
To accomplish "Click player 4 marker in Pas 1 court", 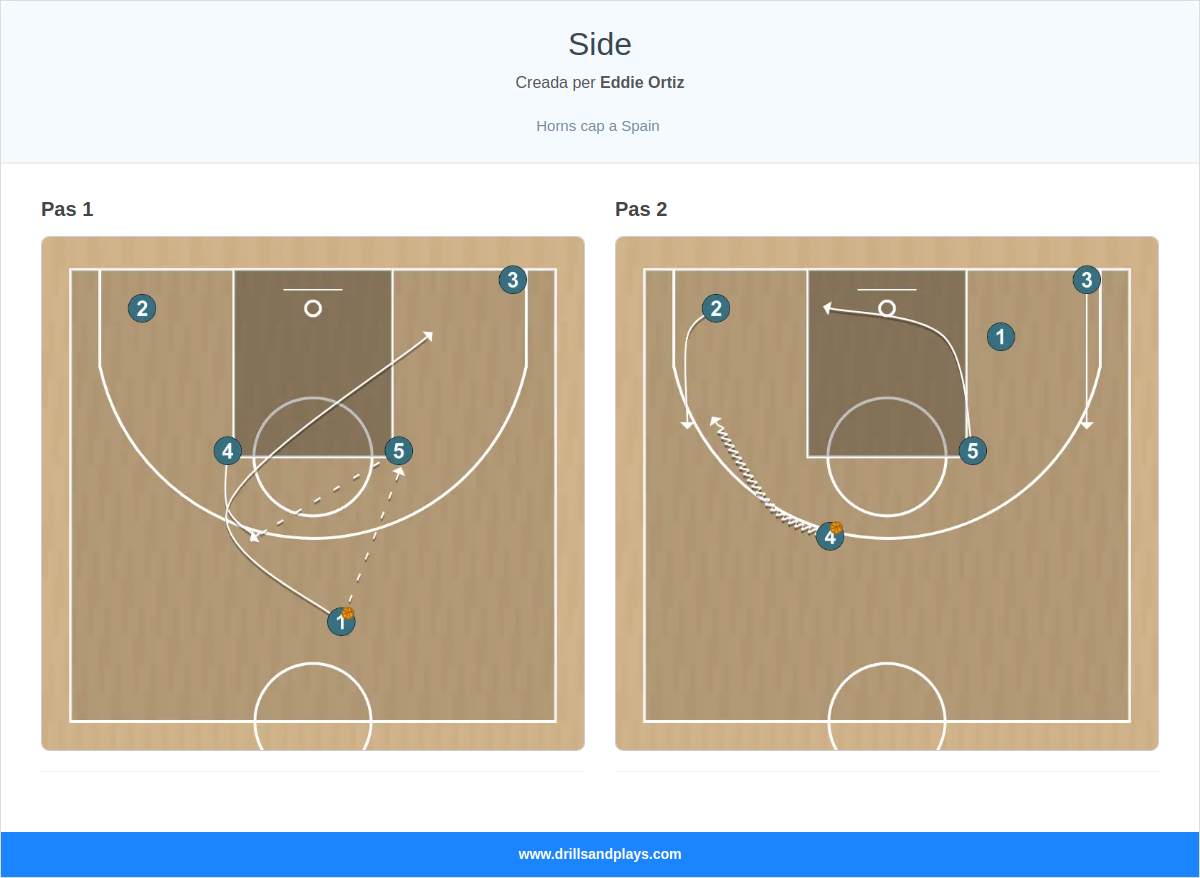I will 228,451.
